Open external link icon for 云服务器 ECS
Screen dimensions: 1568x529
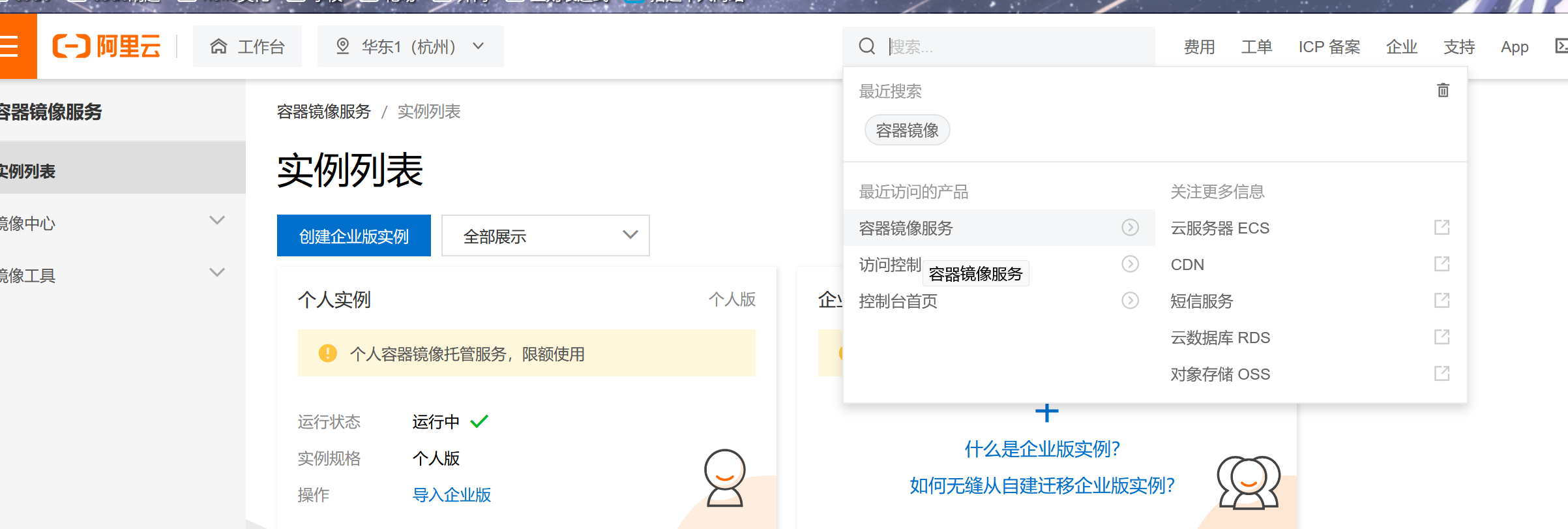(1442, 227)
